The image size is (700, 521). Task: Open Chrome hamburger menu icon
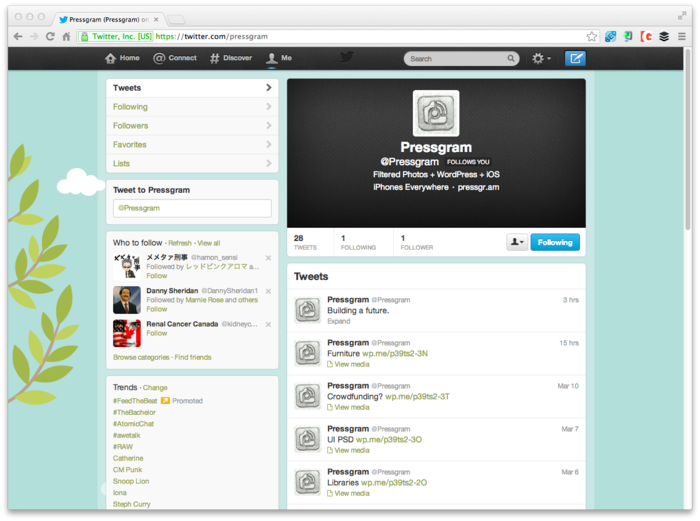pyautogui.click(x=682, y=37)
